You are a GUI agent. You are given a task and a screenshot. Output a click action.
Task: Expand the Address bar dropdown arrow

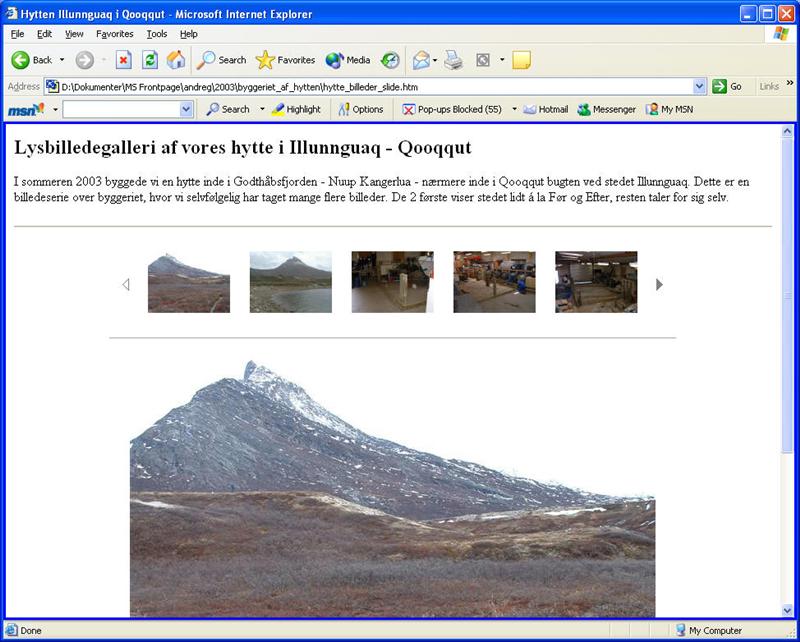click(x=699, y=87)
